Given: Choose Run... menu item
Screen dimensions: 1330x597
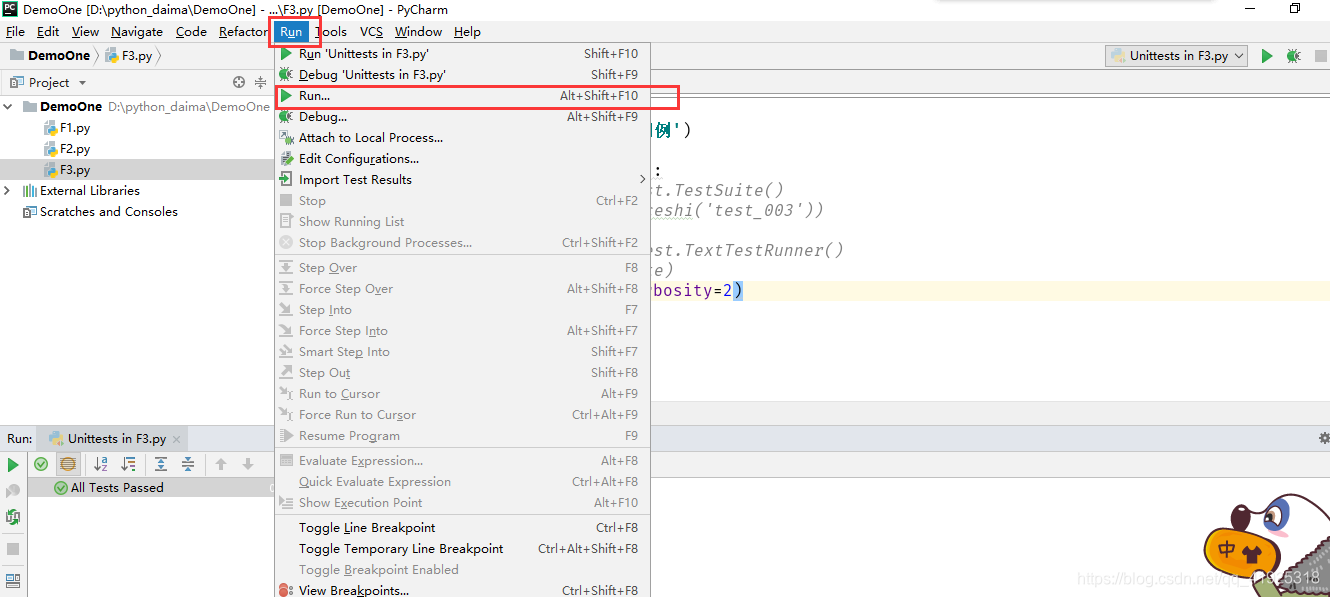Looking at the screenshot, I should coord(463,96).
